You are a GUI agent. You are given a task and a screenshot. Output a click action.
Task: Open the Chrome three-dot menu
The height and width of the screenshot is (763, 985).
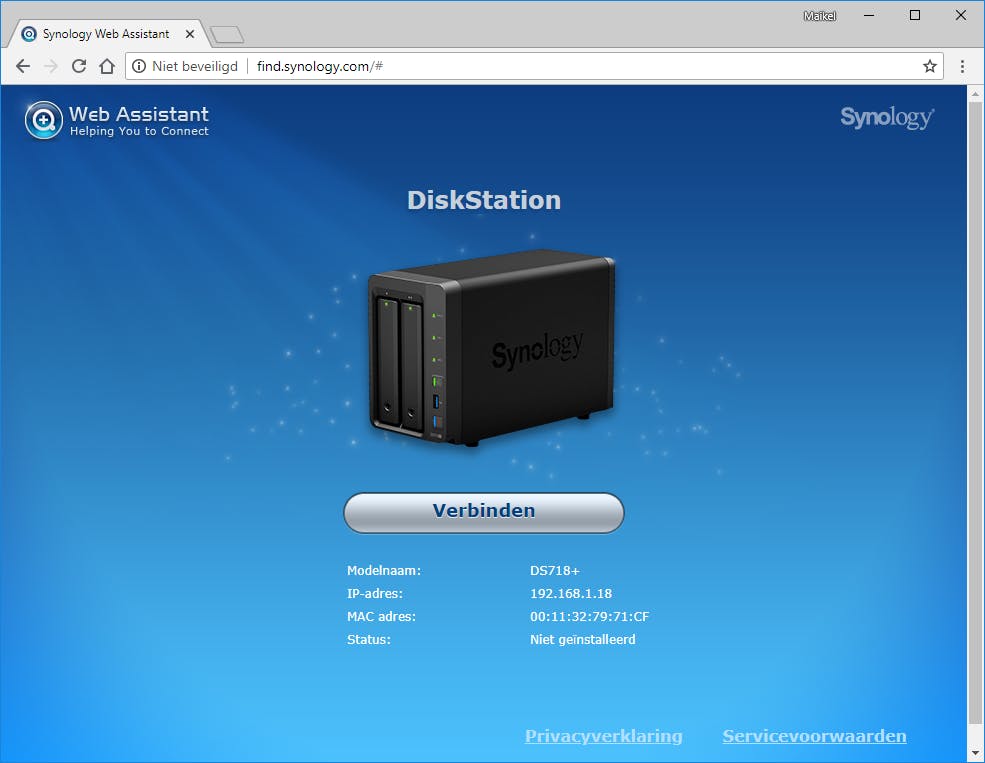tap(962, 66)
